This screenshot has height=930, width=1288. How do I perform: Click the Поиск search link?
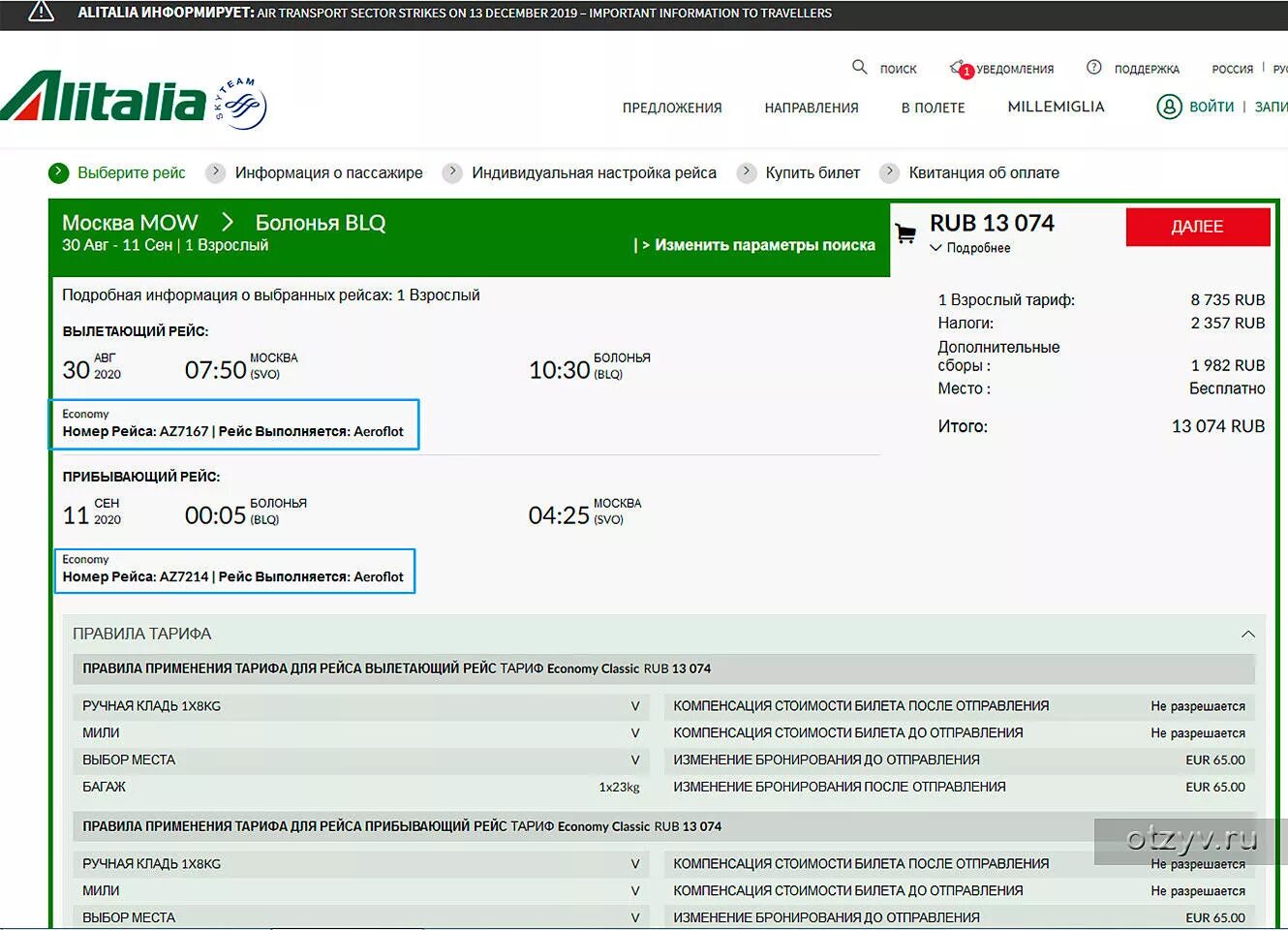tap(898, 69)
